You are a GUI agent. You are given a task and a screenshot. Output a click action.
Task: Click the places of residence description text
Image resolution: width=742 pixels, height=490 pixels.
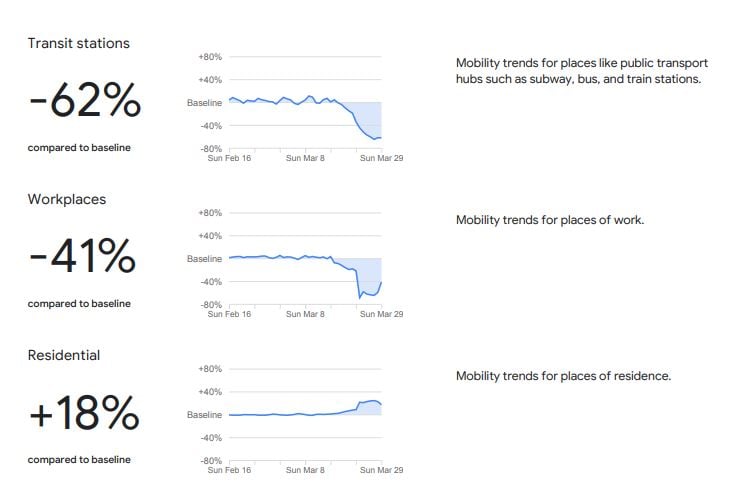[563, 376]
